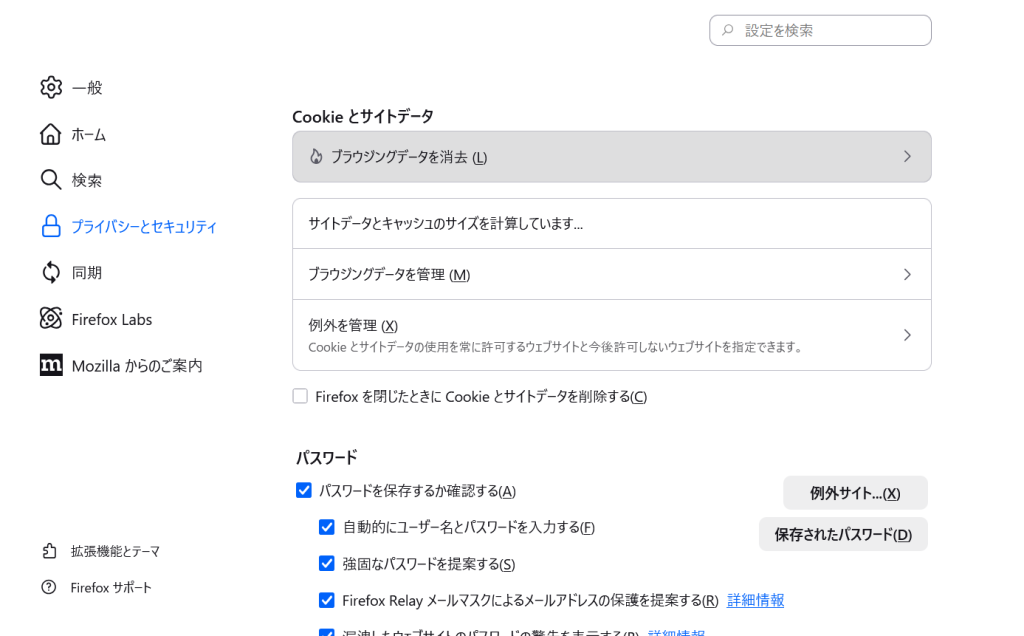
Task: Click chevron on ブラウジングデータを管理 row
Action: pos(907,274)
